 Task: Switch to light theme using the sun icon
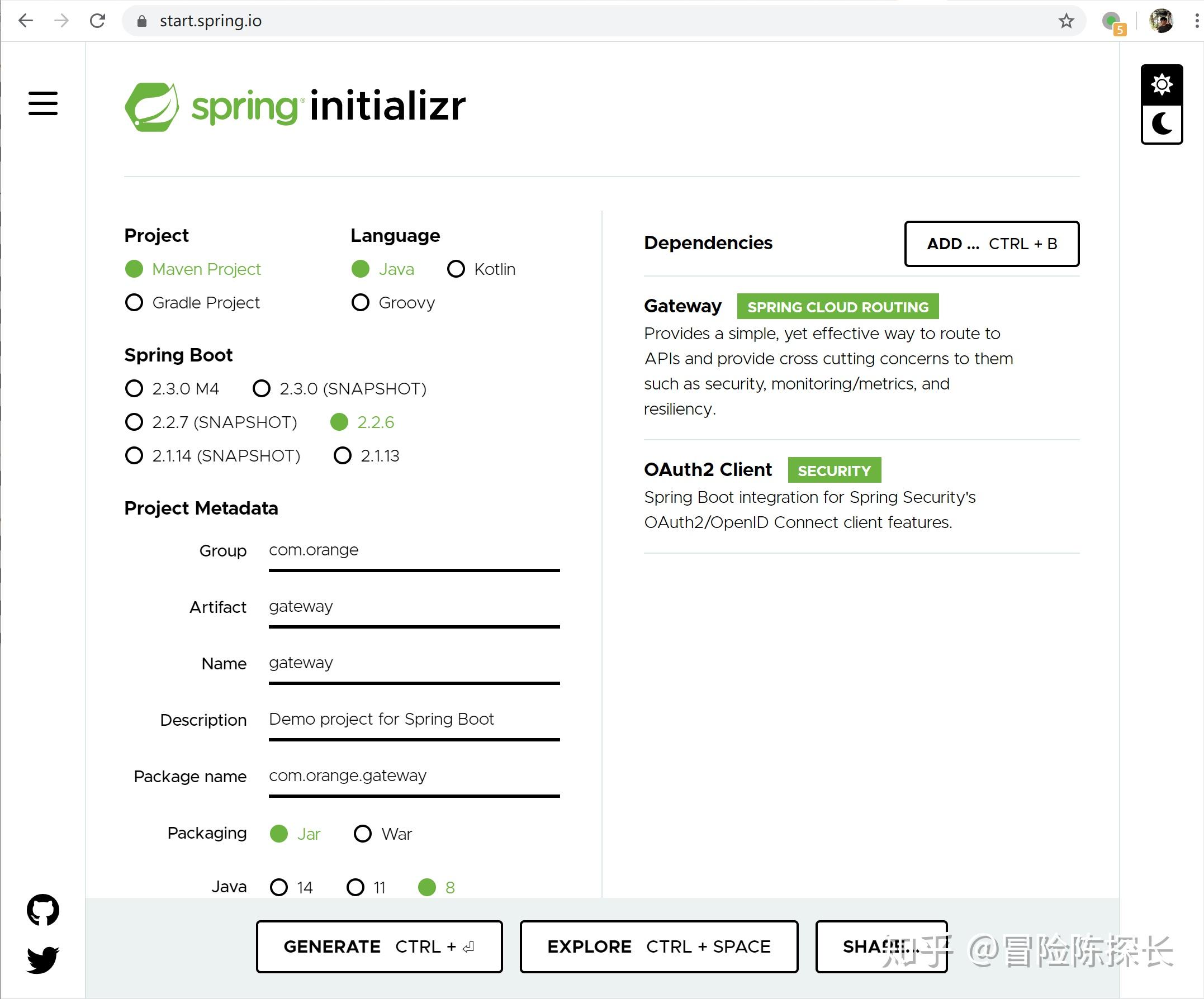pyautogui.click(x=1162, y=84)
